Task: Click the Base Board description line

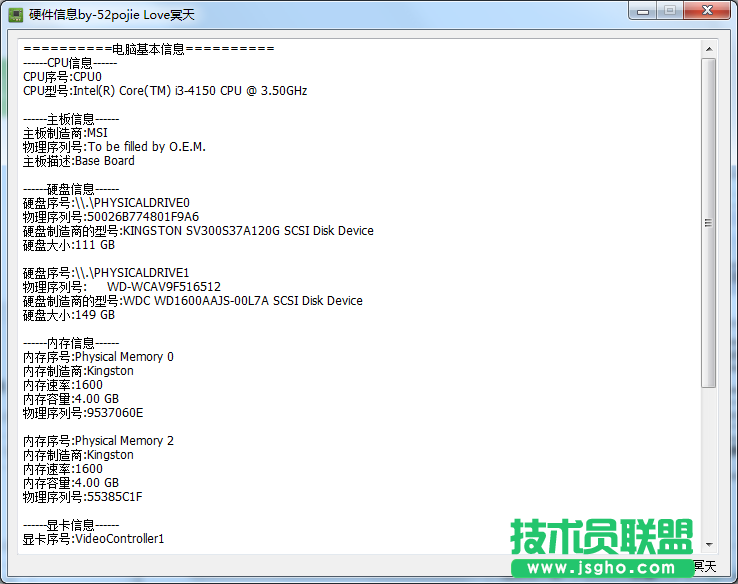Action: pyautogui.click(x=78, y=161)
